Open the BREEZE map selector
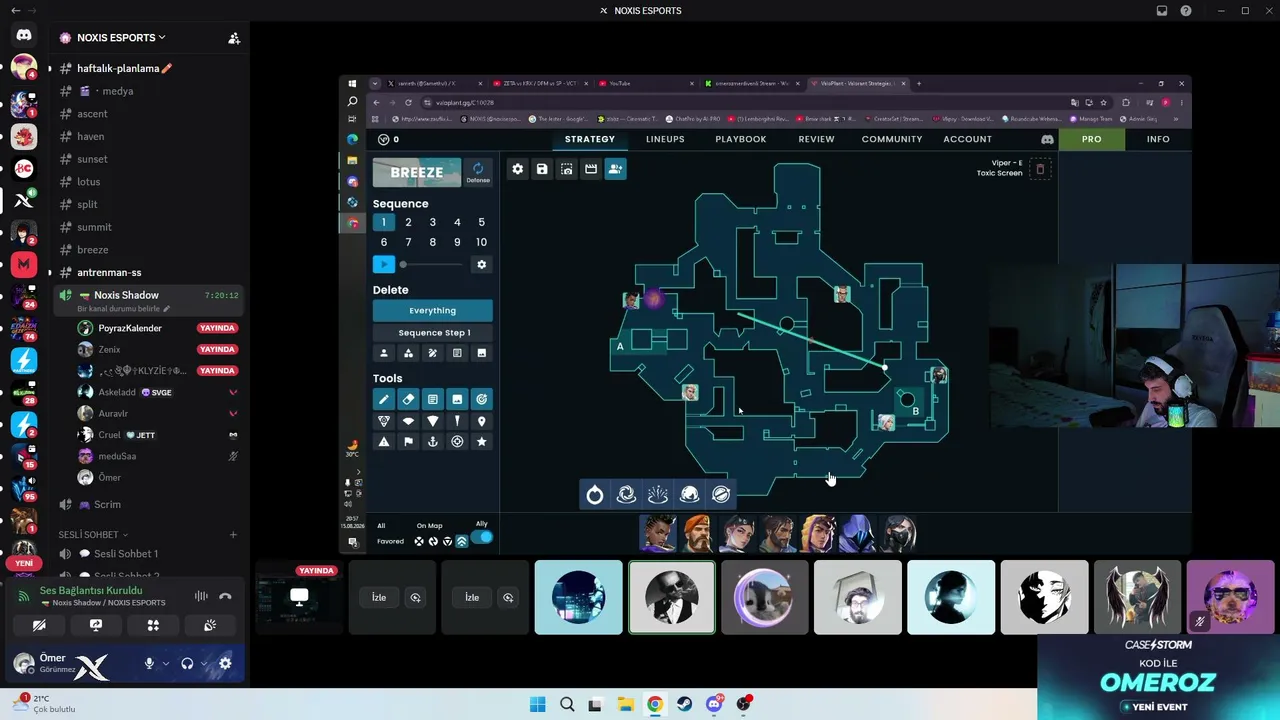This screenshot has height=720, width=1280. (x=417, y=172)
